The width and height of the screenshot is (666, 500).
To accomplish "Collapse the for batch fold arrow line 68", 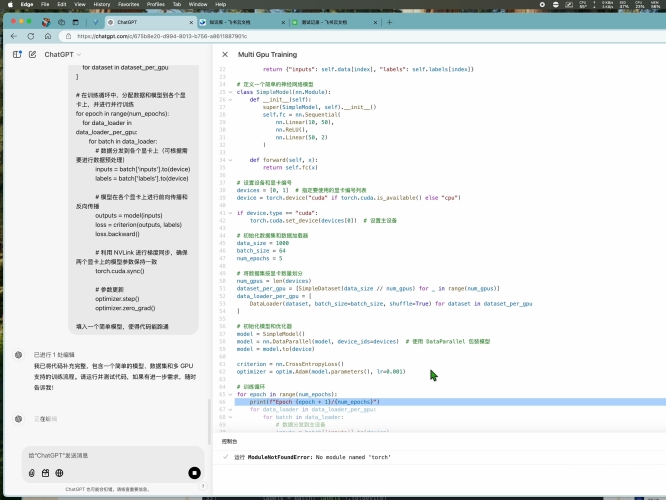I will pos(230,418).
